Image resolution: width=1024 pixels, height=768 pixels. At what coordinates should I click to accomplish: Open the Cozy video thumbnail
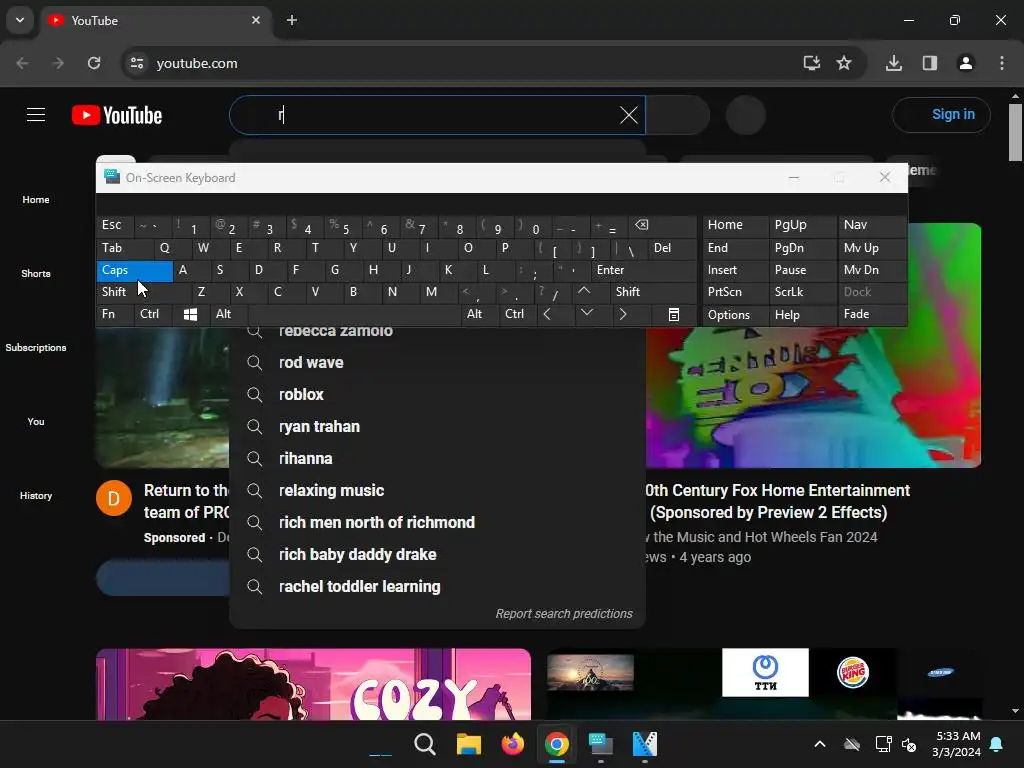pos(313,684)
